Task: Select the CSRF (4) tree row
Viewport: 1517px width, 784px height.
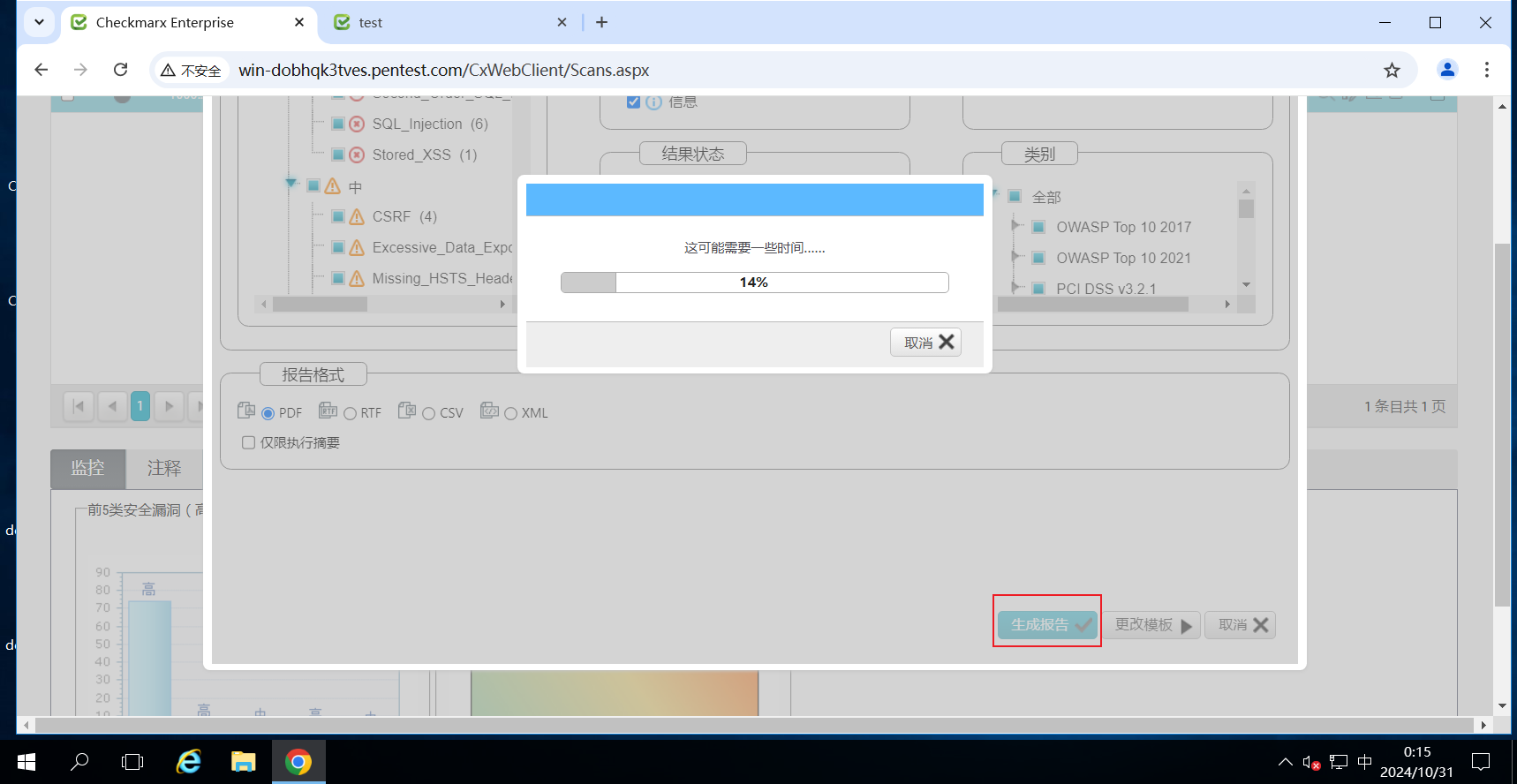Action: [x=404, y=216]
